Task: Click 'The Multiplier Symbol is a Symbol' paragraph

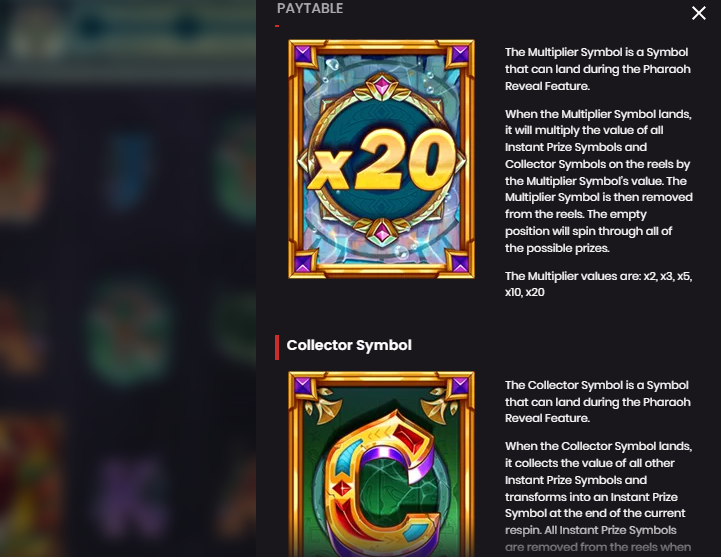Action: click(598, 69)
